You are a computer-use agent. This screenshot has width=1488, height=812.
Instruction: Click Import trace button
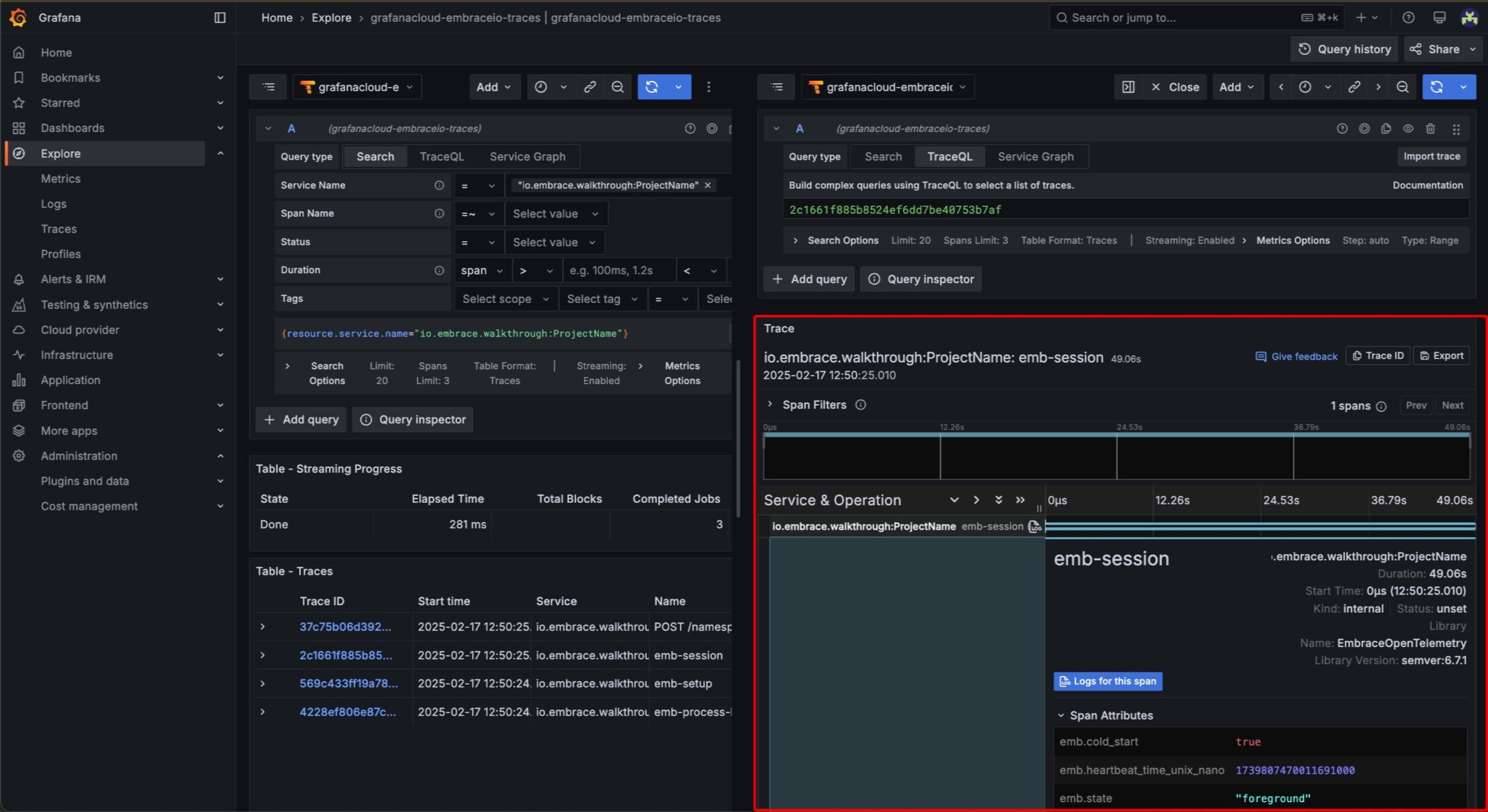pos(1432,156)
